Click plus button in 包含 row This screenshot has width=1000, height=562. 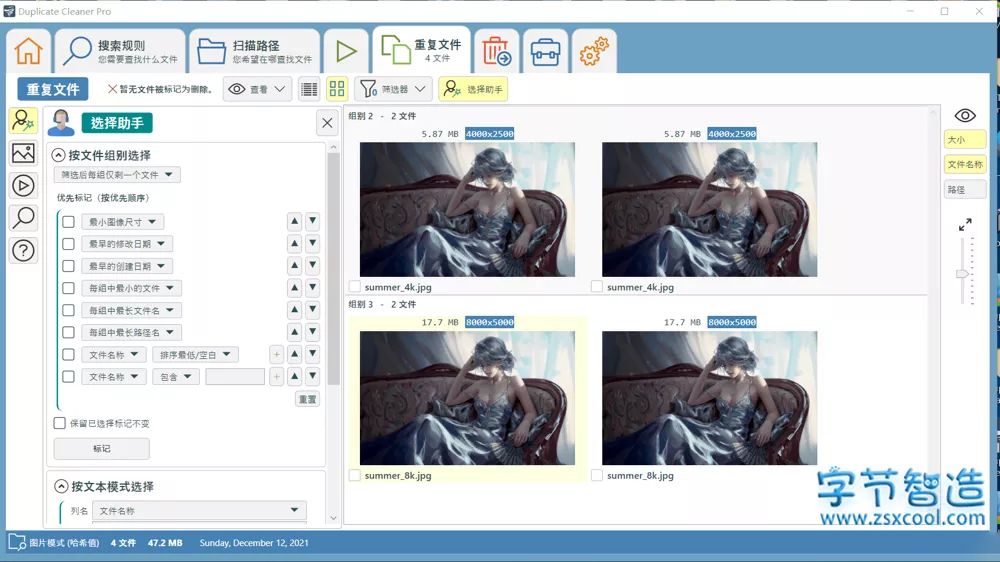276,377
